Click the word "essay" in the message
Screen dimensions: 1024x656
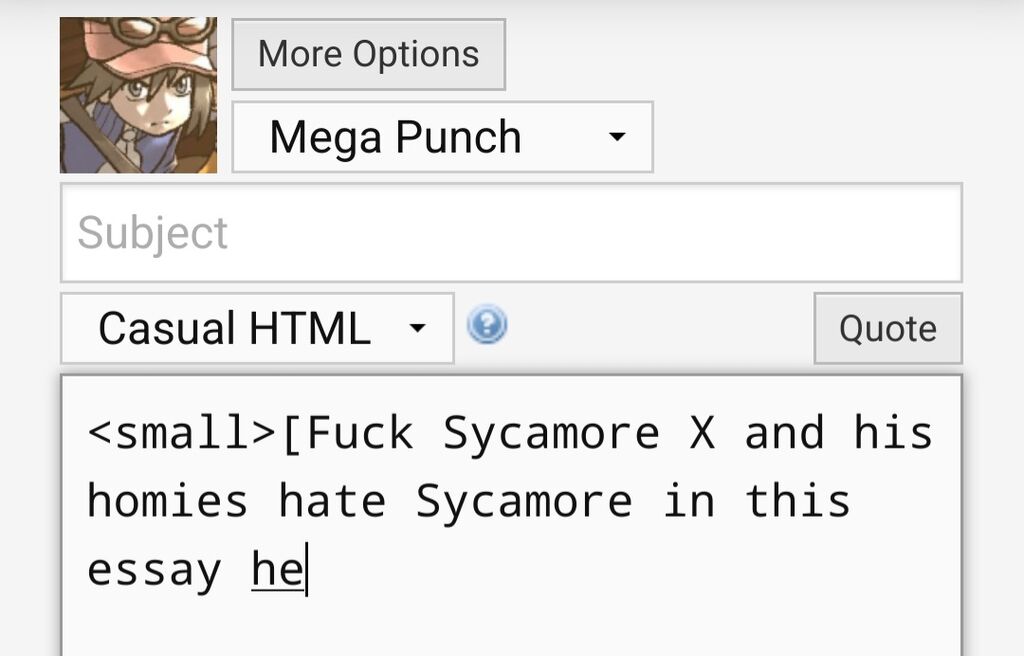pos(154,572)
